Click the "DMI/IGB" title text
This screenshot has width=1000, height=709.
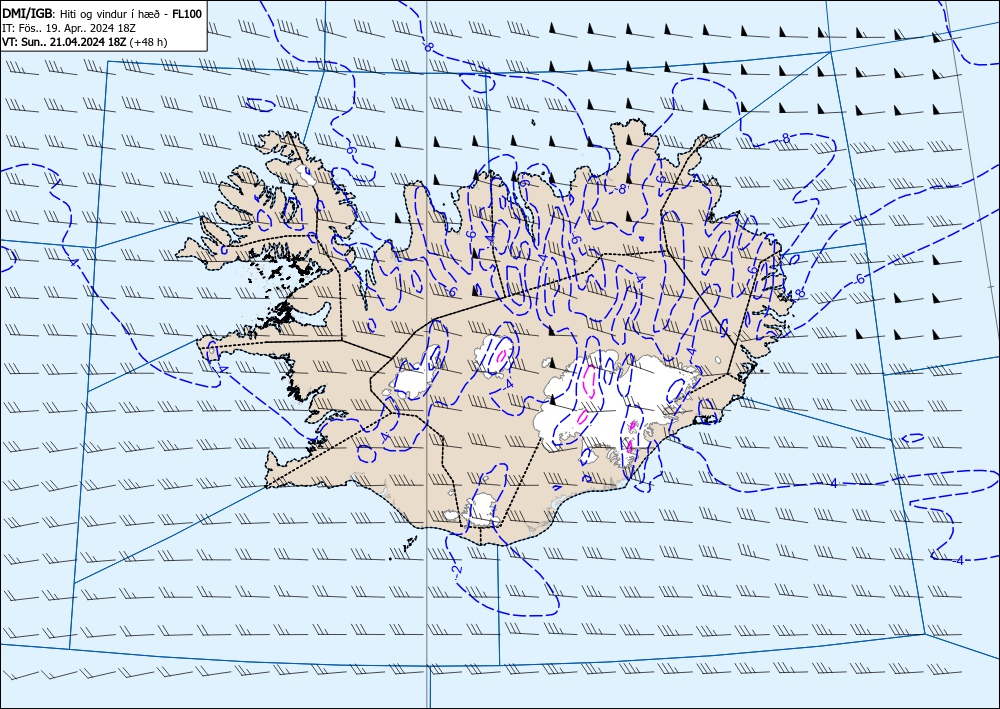29,14
